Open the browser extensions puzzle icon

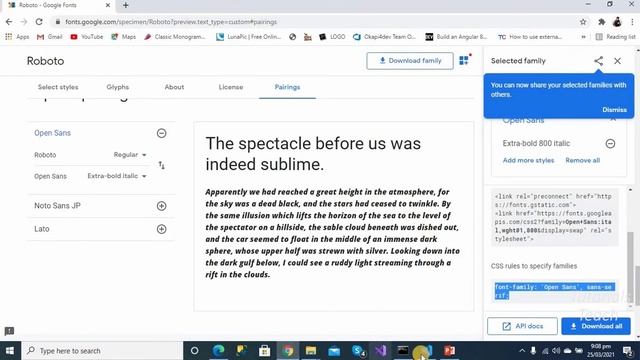click(601, 22)
